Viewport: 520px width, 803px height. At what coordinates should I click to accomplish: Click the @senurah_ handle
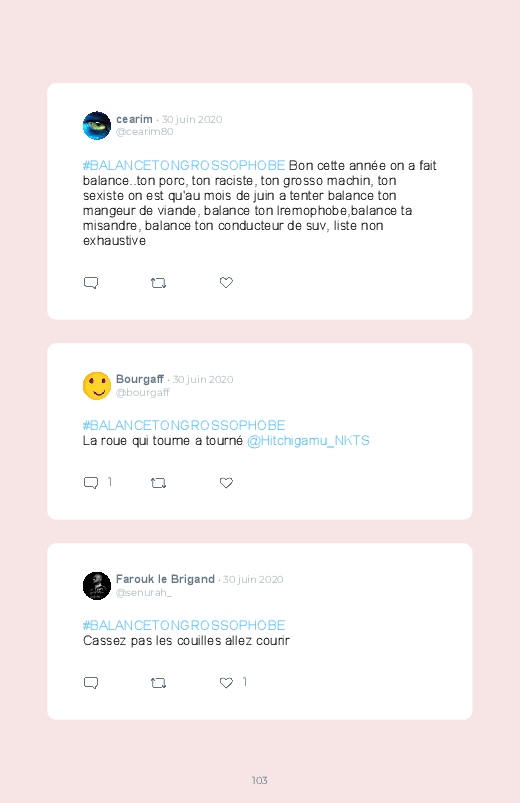pyautogui.click(x=144, y=593)
